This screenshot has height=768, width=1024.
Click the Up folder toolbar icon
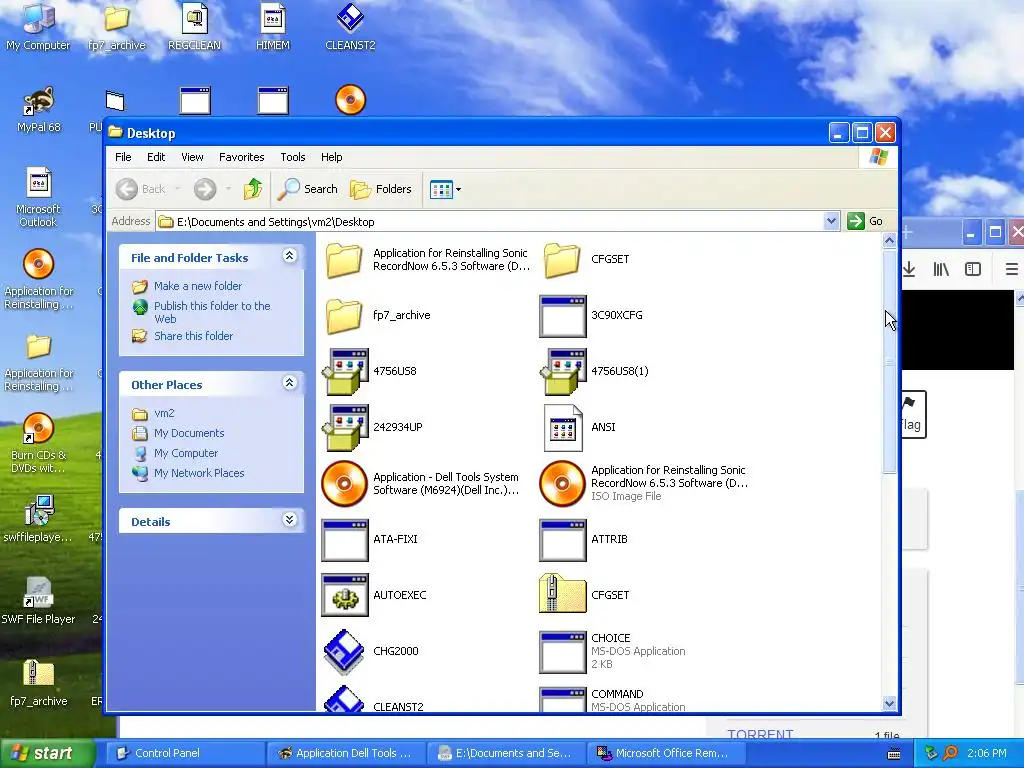253,189
